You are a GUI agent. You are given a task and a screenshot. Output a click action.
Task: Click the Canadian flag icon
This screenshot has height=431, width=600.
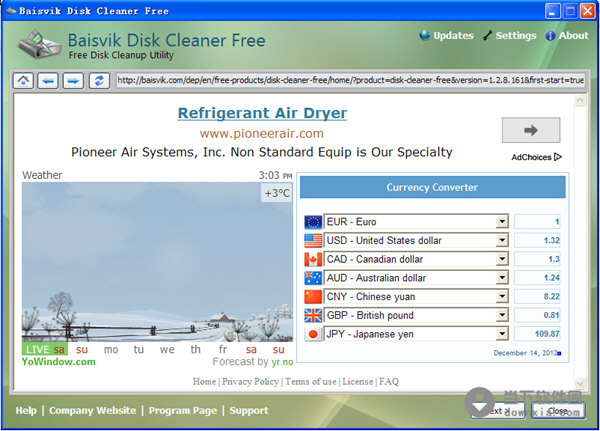click(313, 259)
